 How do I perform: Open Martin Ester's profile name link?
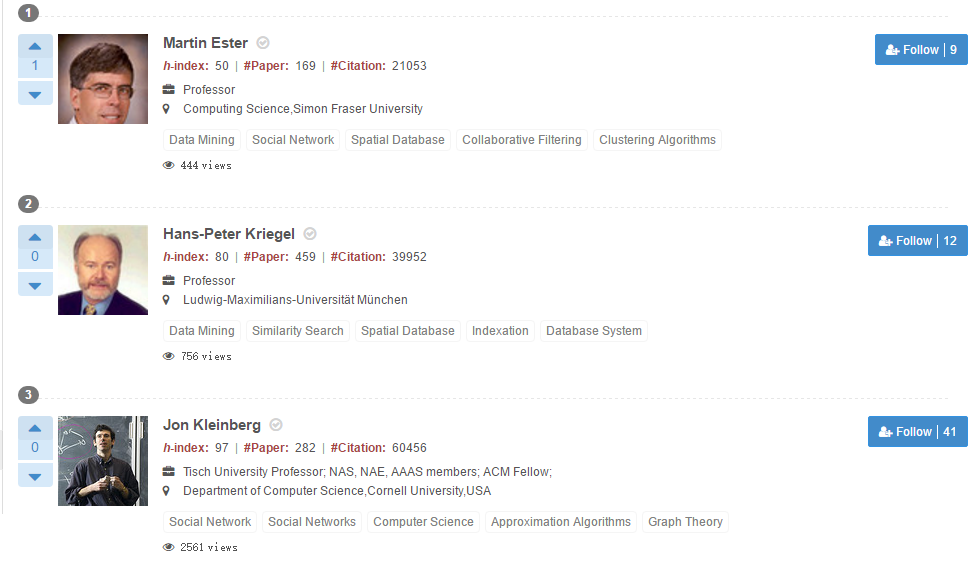click(205, 43)
